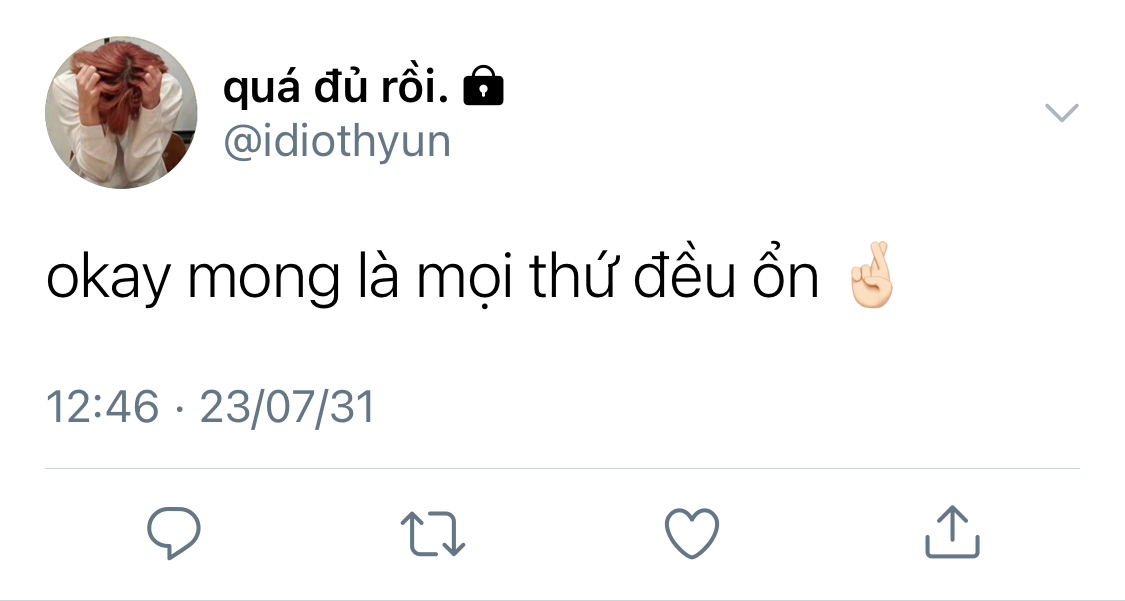Select the 12:46 timestamp
This screenshot has height=601, width=1125.
102,407
